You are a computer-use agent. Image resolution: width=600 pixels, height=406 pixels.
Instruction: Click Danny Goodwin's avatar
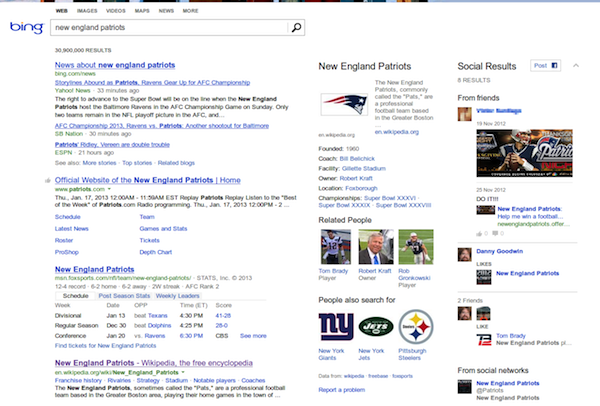click(x=465, y=254)
